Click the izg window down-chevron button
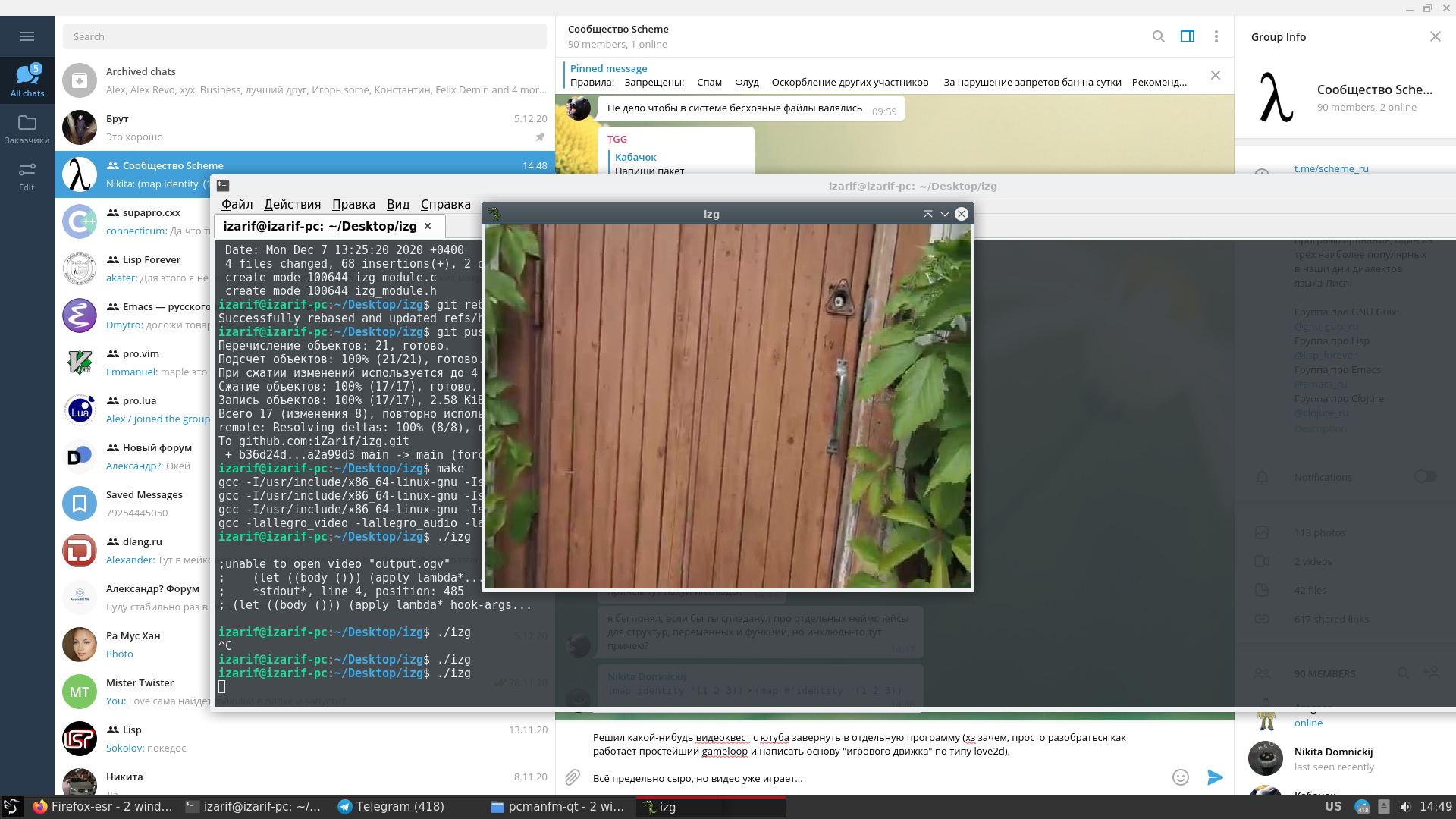Viewport: 1456px width, 819px height. pos(944,214)
